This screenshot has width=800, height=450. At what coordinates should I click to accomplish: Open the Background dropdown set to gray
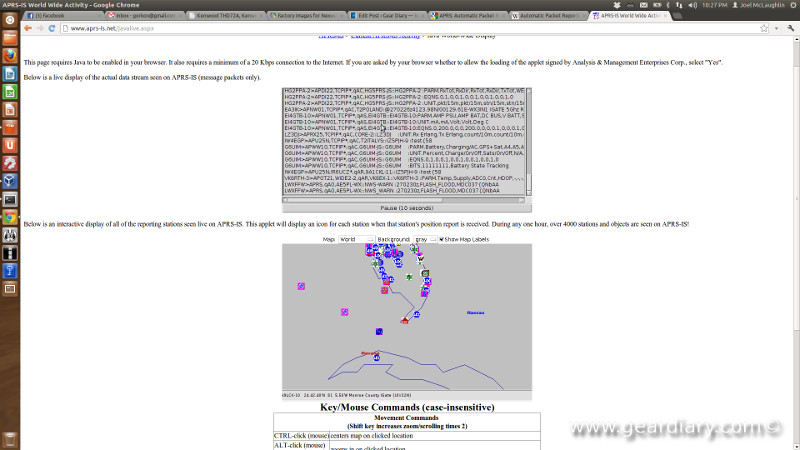[x=426, y=239]
